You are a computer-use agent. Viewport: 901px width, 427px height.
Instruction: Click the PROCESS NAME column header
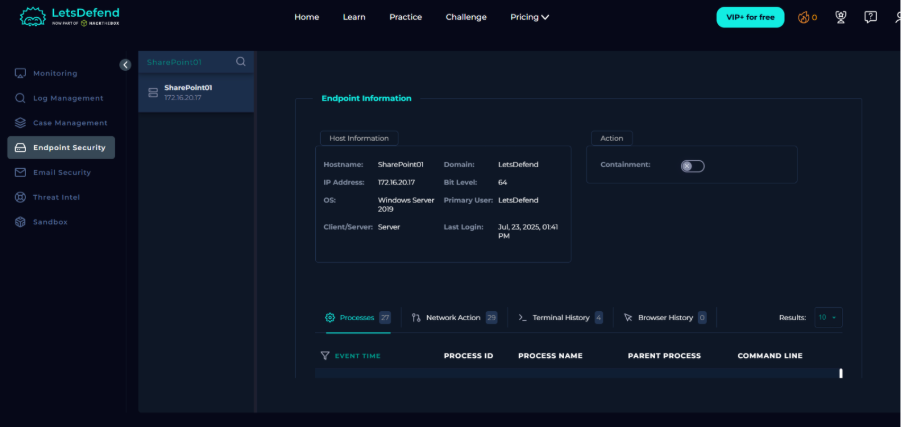550,356
